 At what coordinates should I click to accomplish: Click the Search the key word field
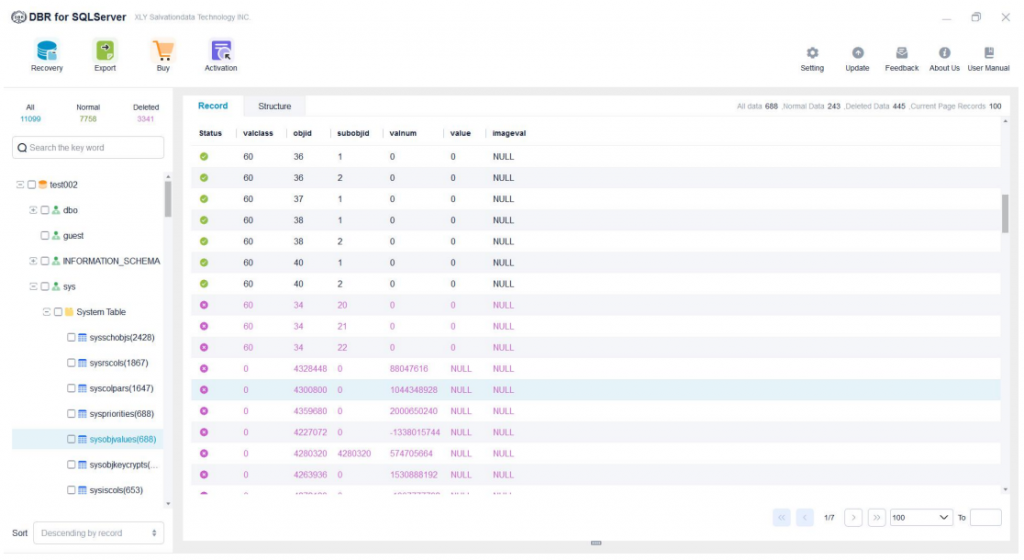coord(88,148)
